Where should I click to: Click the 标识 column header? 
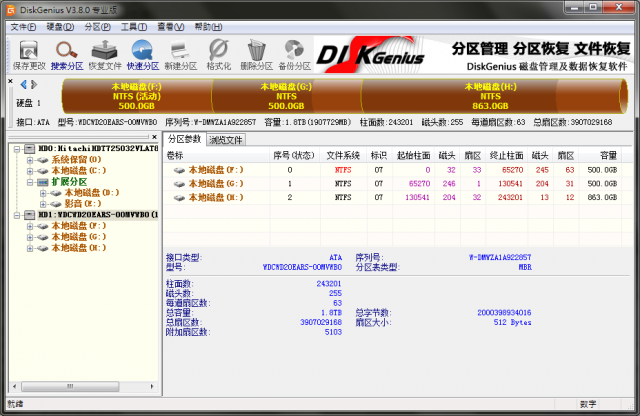click(379, 156)
